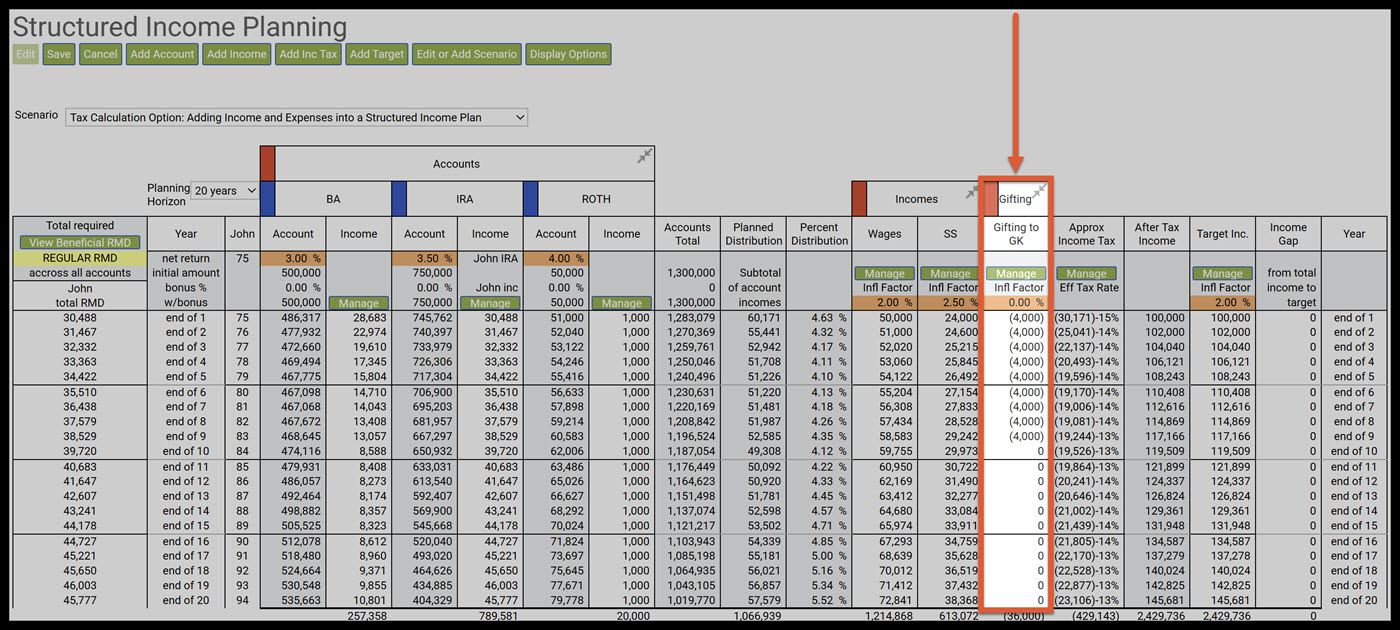Select Target Inc. Infl Factor 2.00 % field
Viewport: 1400px width, 630px height.
(1222, 303)
